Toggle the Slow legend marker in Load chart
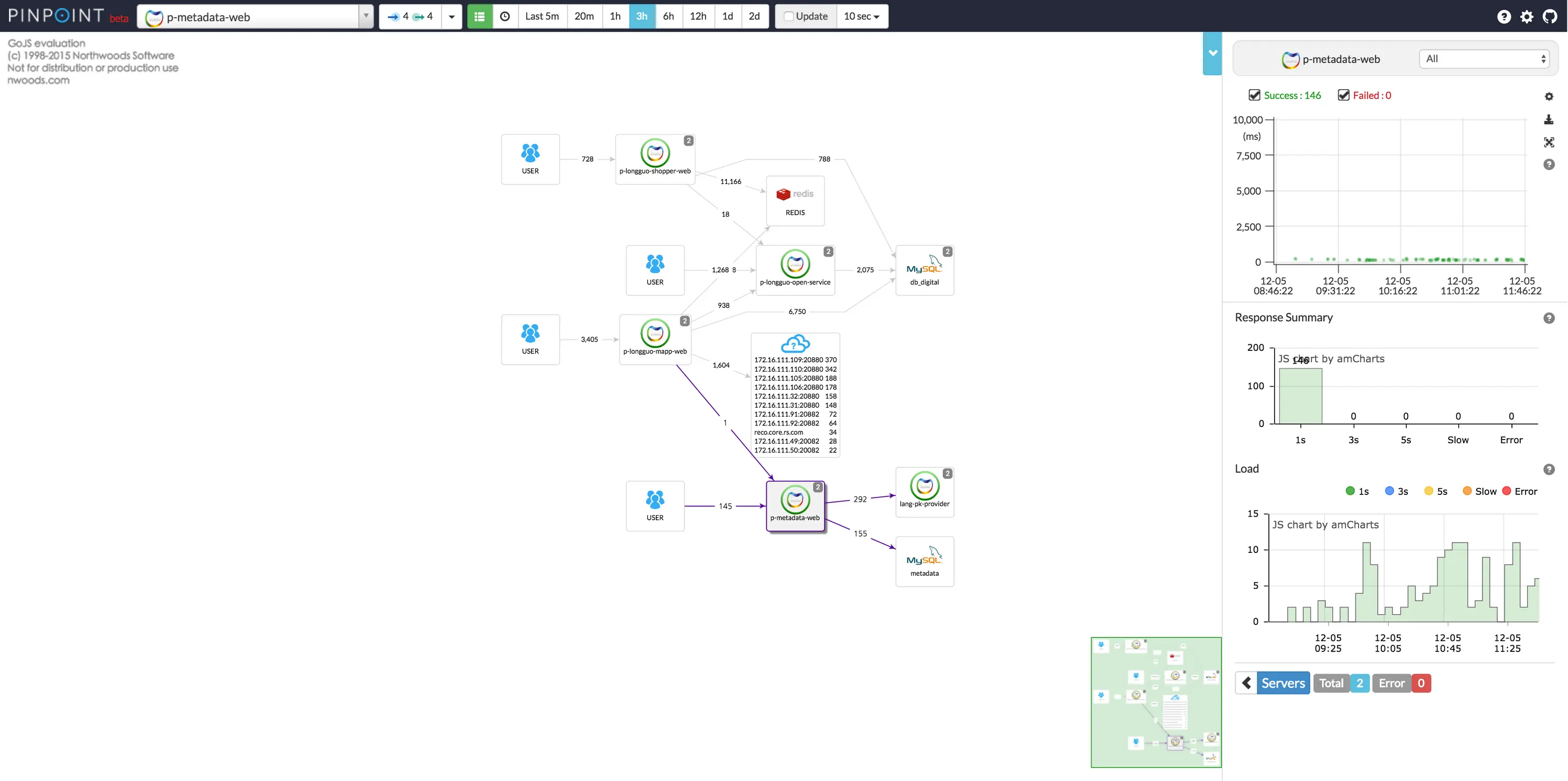 (1467, 491)
